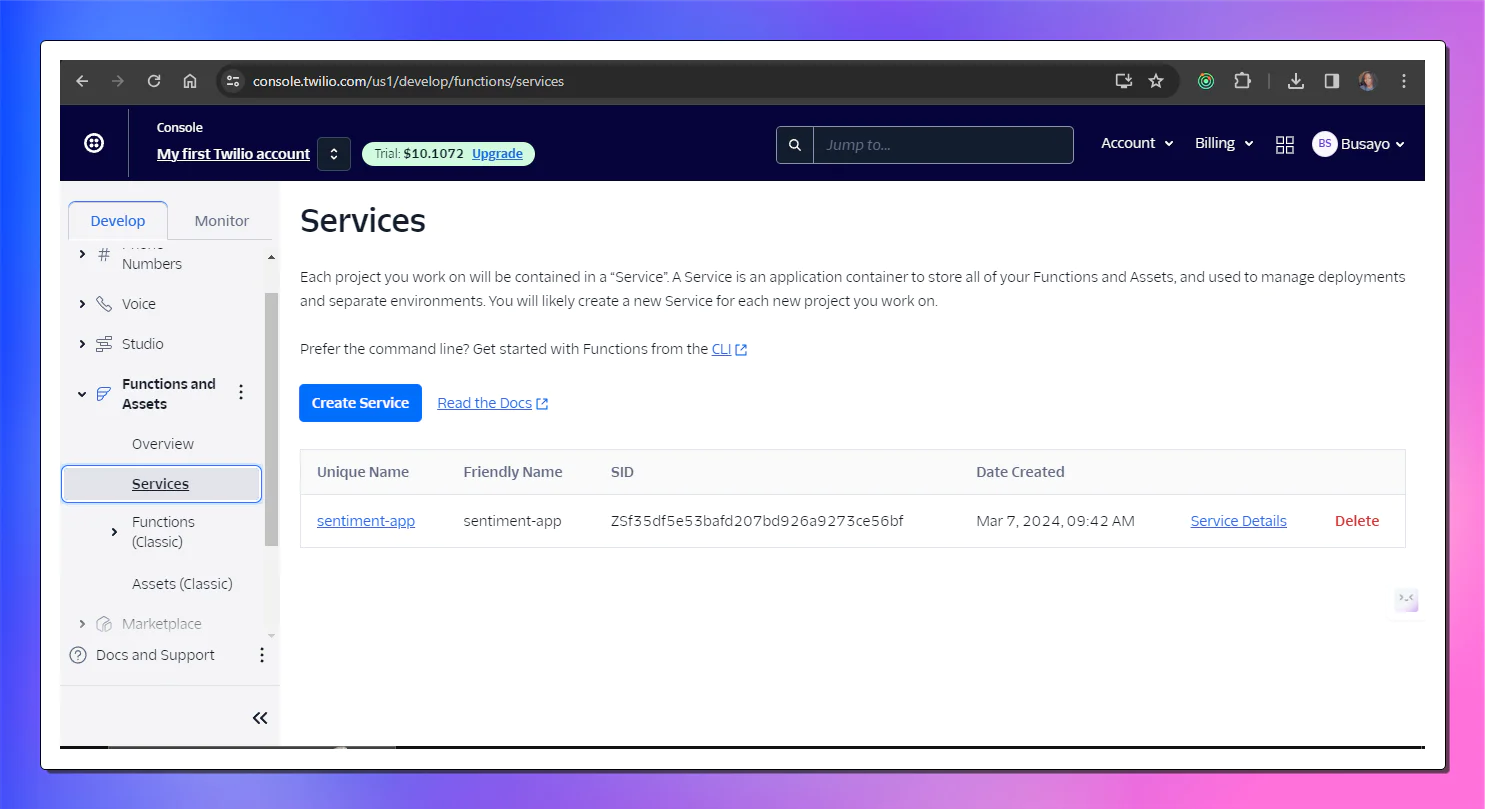Collapse sidebar with double chevron icon

pyautogui.click(x=260, y=718)
